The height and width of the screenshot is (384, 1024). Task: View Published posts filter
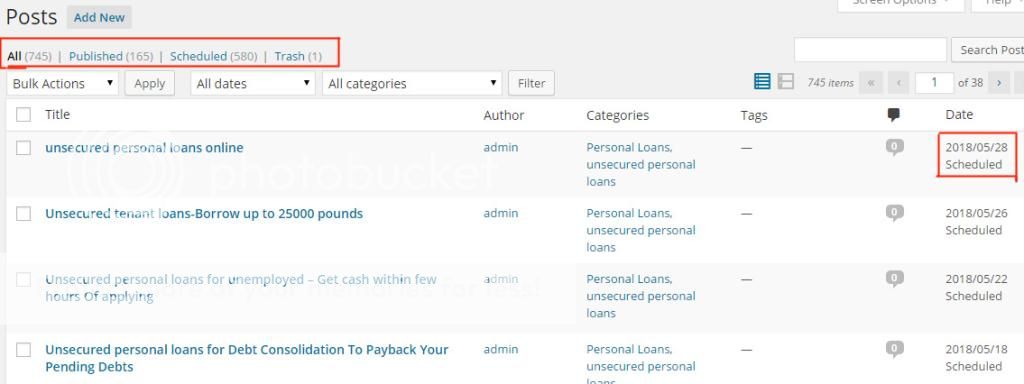[96, 56]
